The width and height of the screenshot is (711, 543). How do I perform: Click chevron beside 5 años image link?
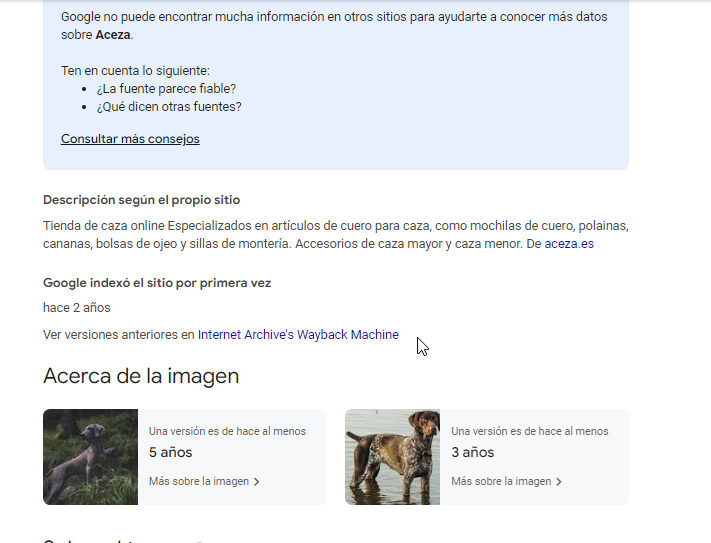point(257,482)
